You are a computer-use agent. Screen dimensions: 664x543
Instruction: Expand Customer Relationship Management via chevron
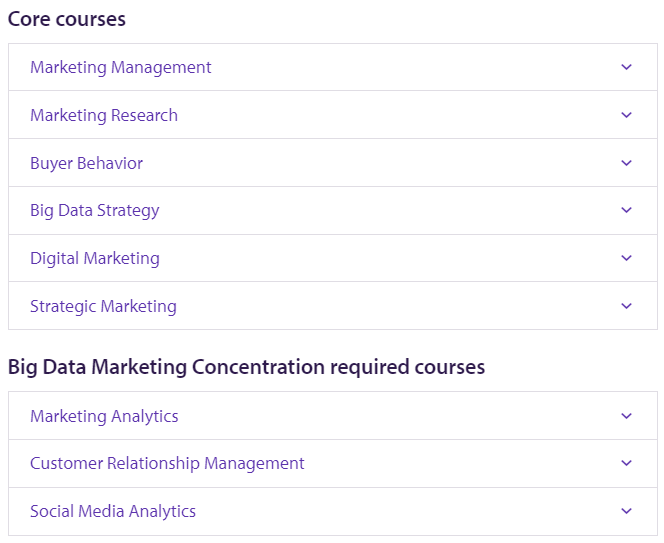(627, 463)
